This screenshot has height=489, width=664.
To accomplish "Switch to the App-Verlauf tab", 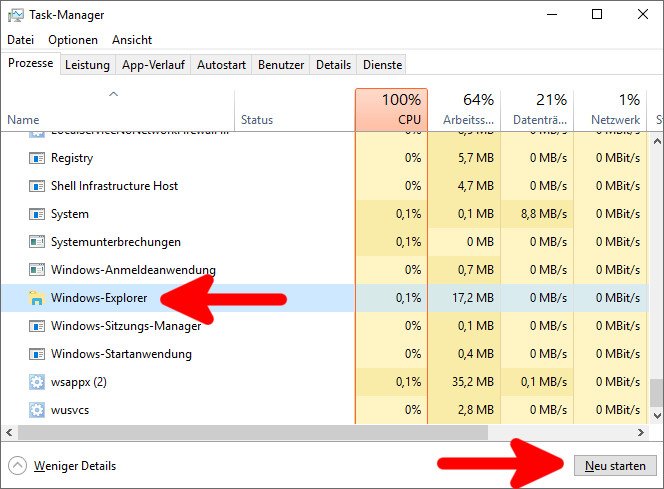I will coord(153,65).
